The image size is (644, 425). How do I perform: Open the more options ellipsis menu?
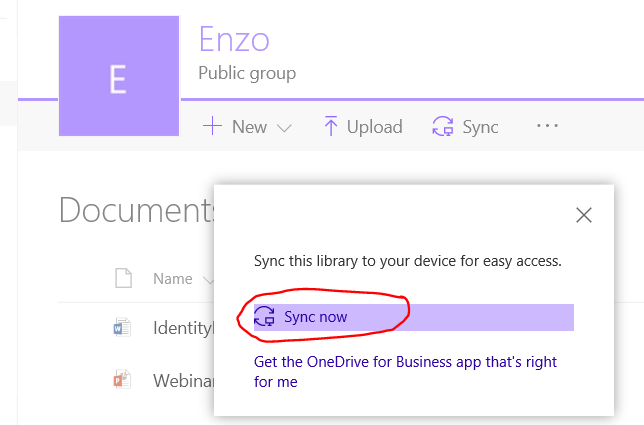546,127
